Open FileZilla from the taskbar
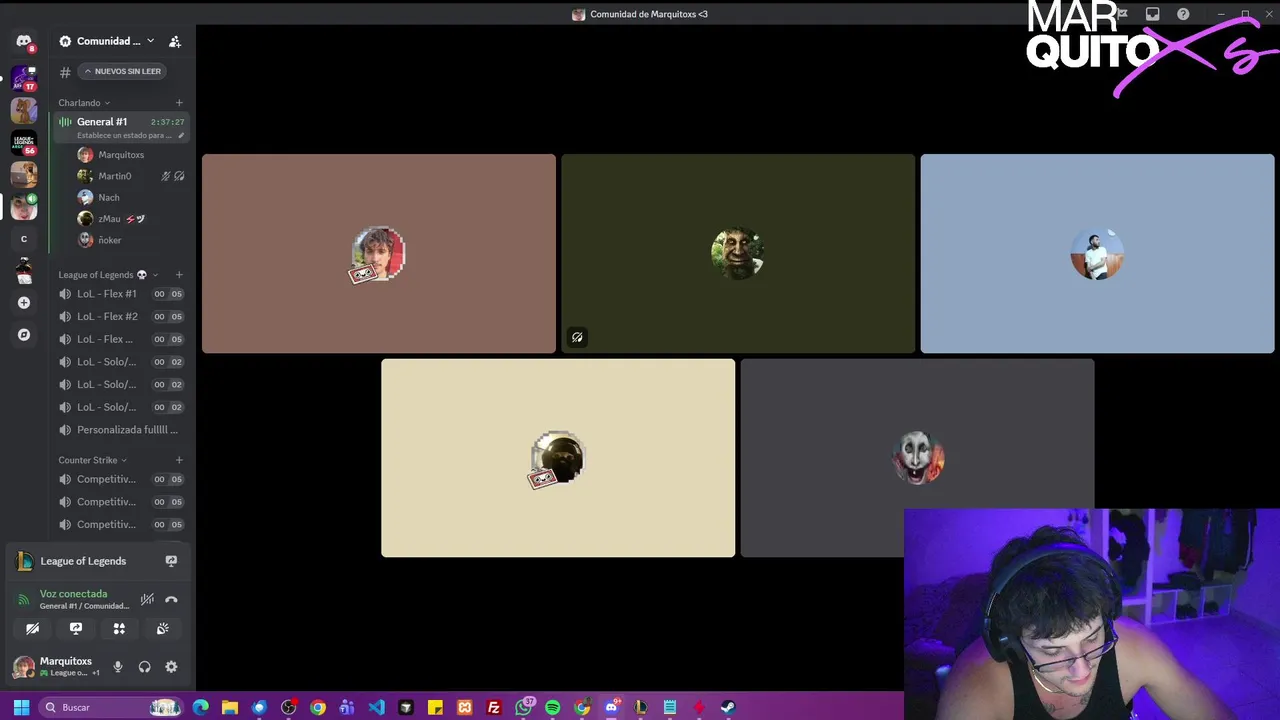1280x720 pixels. pos(493,707)
